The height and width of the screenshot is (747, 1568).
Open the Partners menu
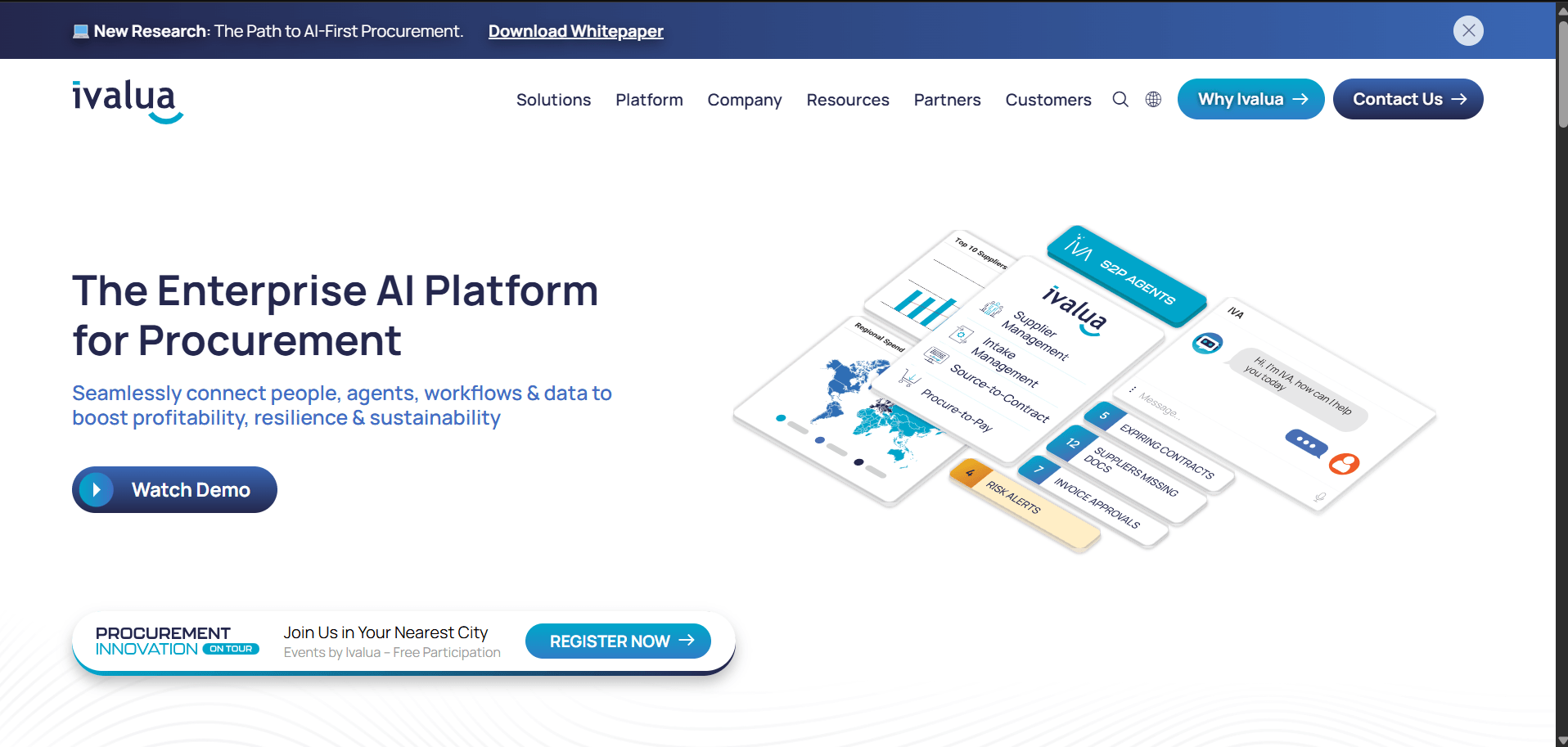[x=947, y=100]
